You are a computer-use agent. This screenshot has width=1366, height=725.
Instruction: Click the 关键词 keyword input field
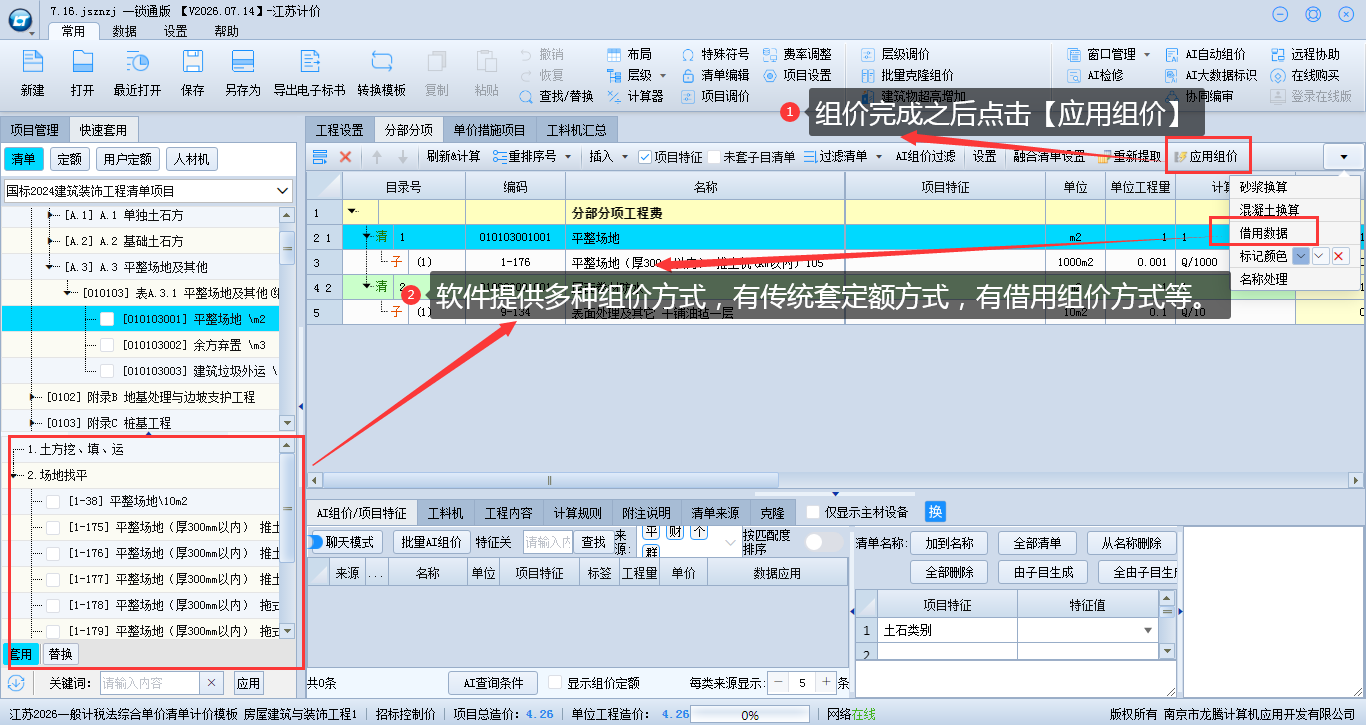tap(149, 684)
